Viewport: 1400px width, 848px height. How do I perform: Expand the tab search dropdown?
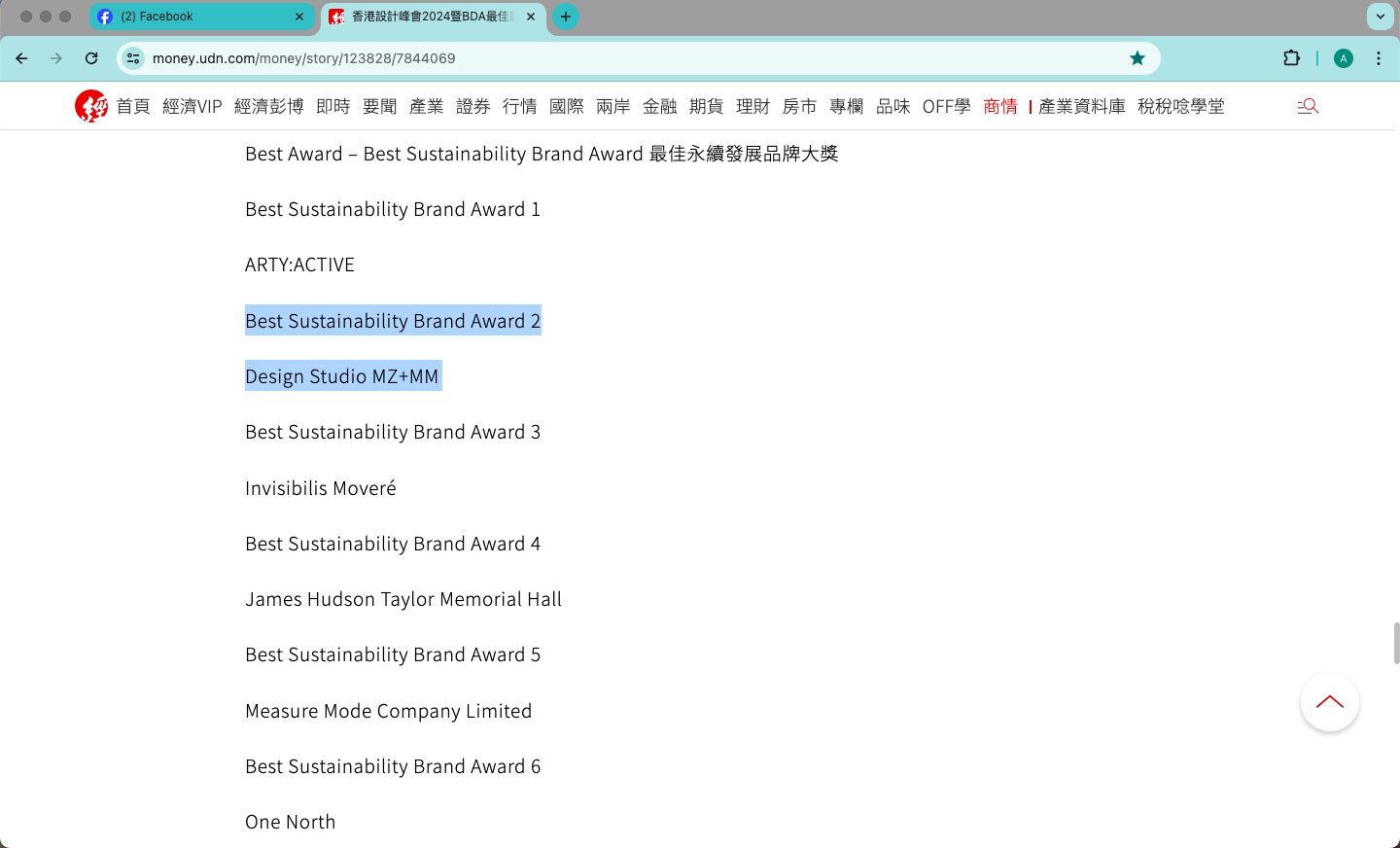point(1381,17)
